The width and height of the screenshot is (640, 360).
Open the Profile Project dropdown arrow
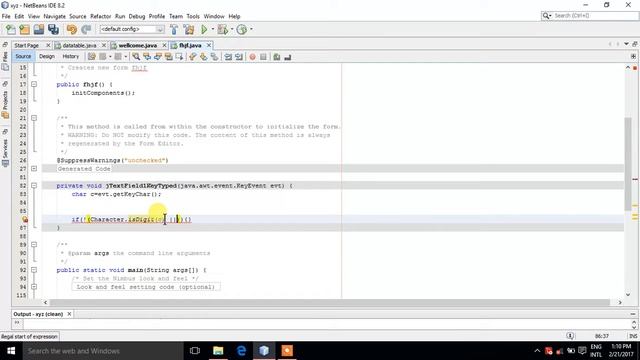(x=251, y=29)
